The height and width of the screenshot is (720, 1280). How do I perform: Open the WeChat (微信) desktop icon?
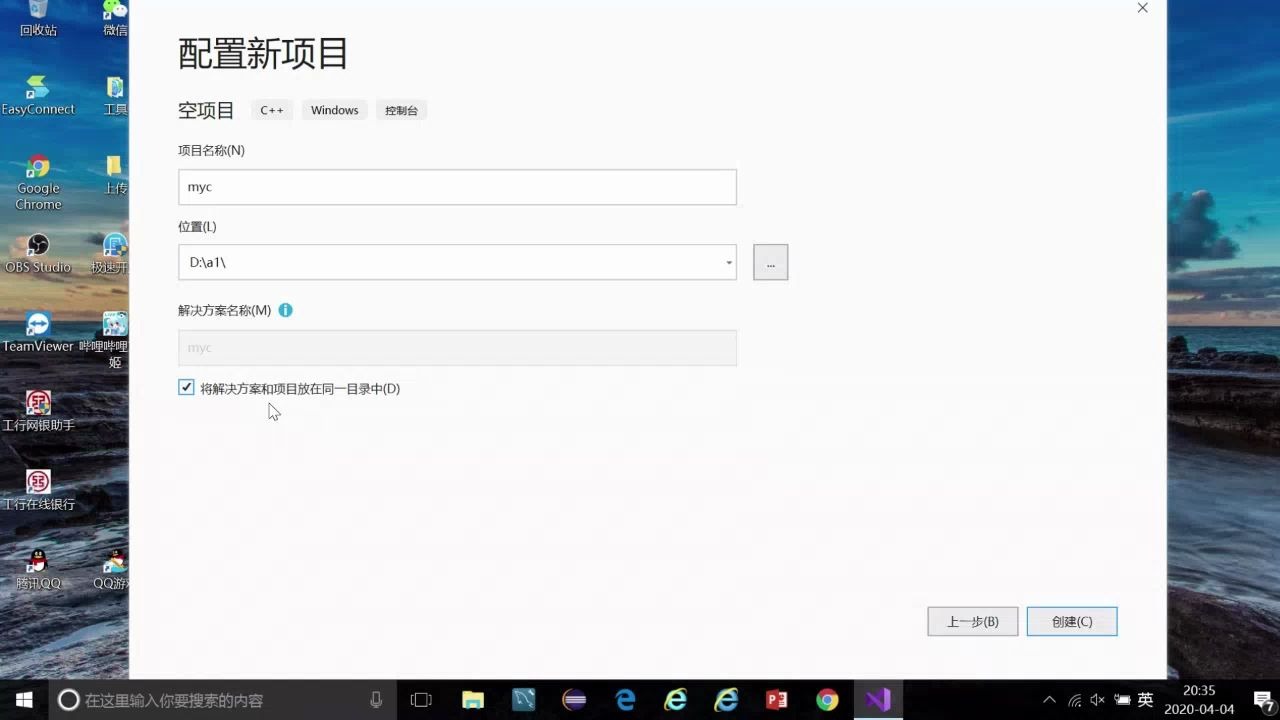tap(115, 18)
